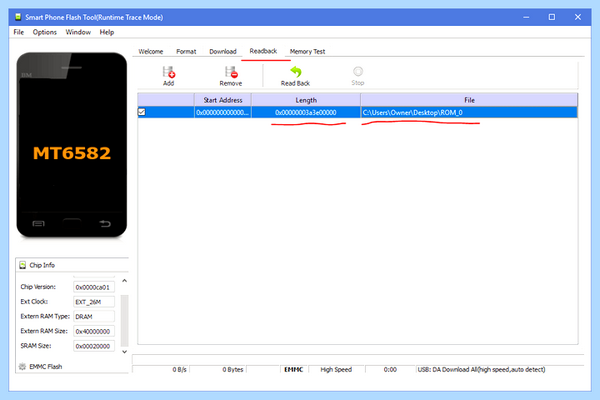Click the Smart Phone Flash Tool title bar icon
Screen dimensions: 600x400
point(18,17)
